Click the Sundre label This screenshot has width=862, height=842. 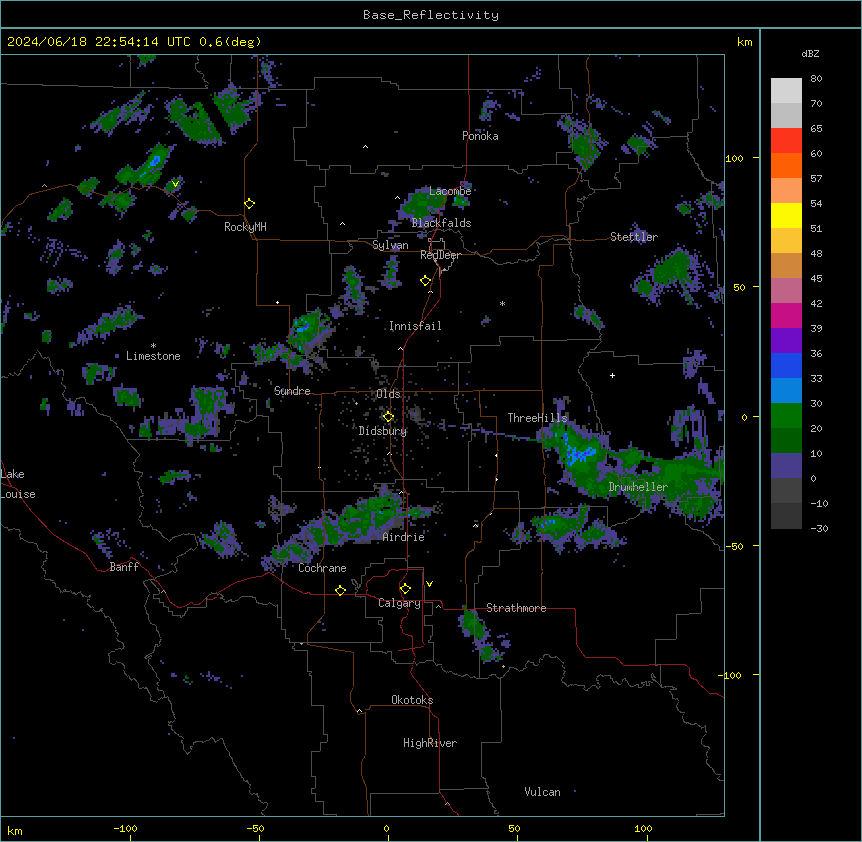pyautogui.click(x=292, y=391)
